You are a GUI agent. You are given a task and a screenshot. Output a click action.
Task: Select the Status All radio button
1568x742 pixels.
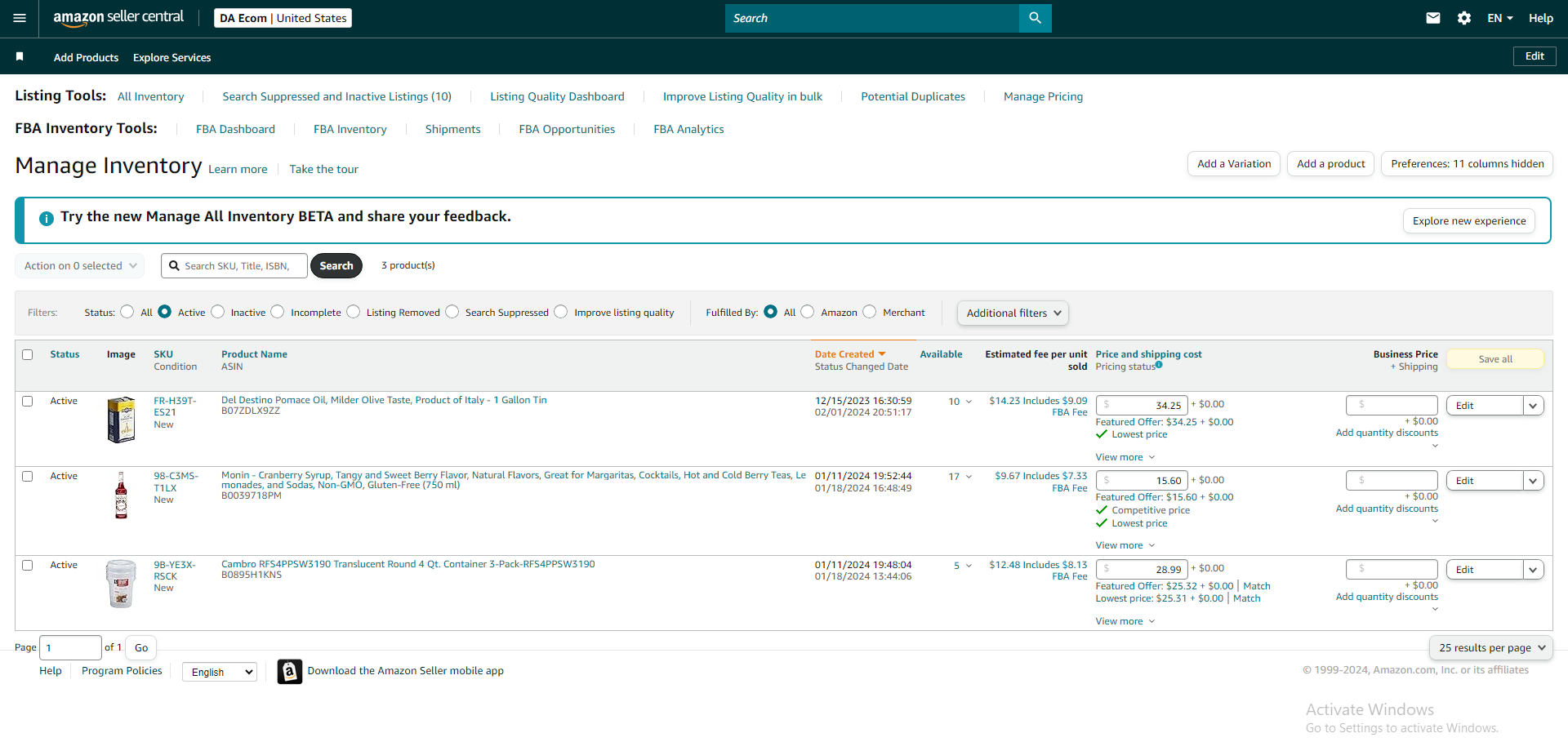(127, 312)
